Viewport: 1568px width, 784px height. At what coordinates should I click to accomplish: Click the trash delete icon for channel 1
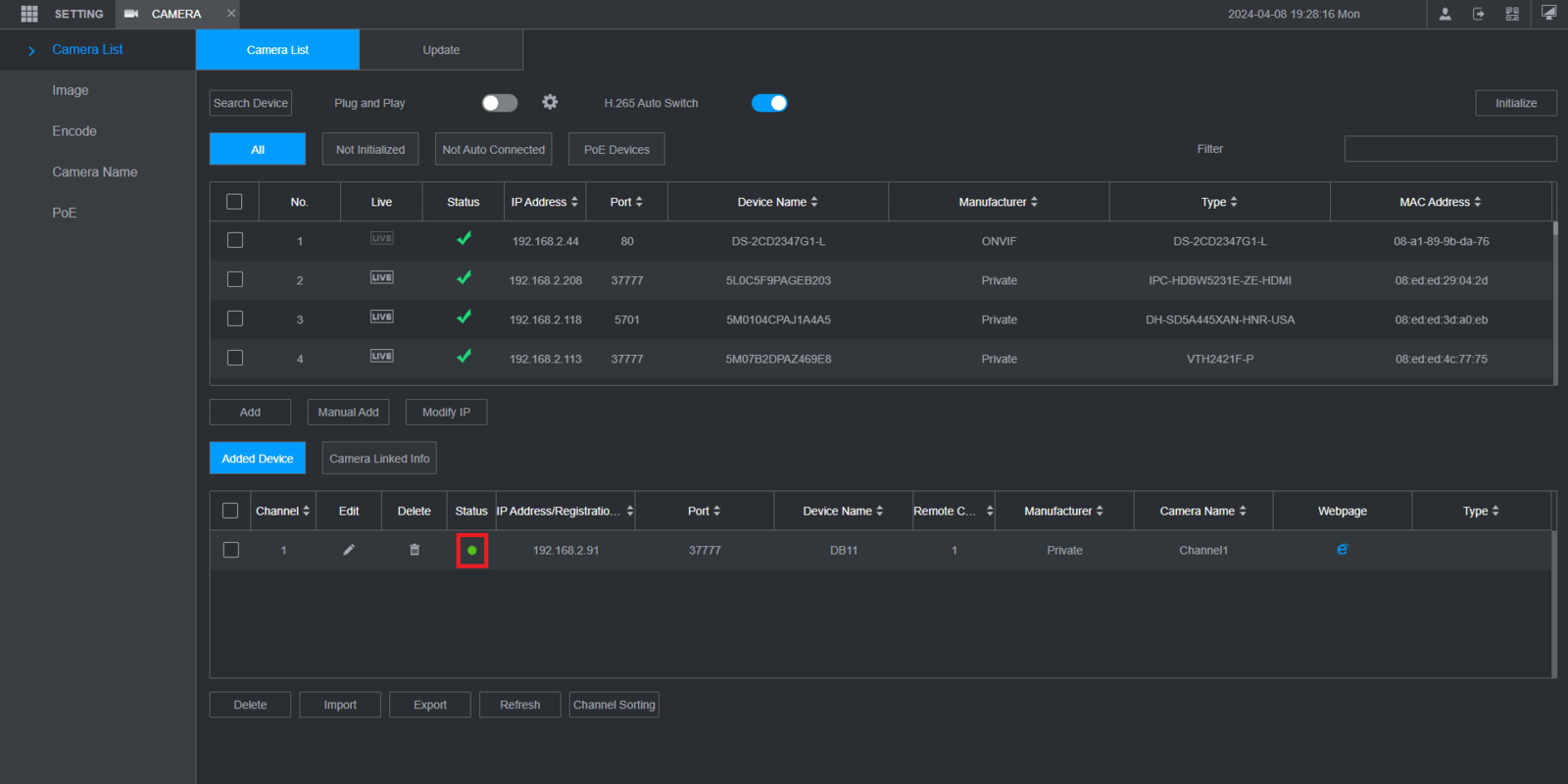[x=415, y=550]
